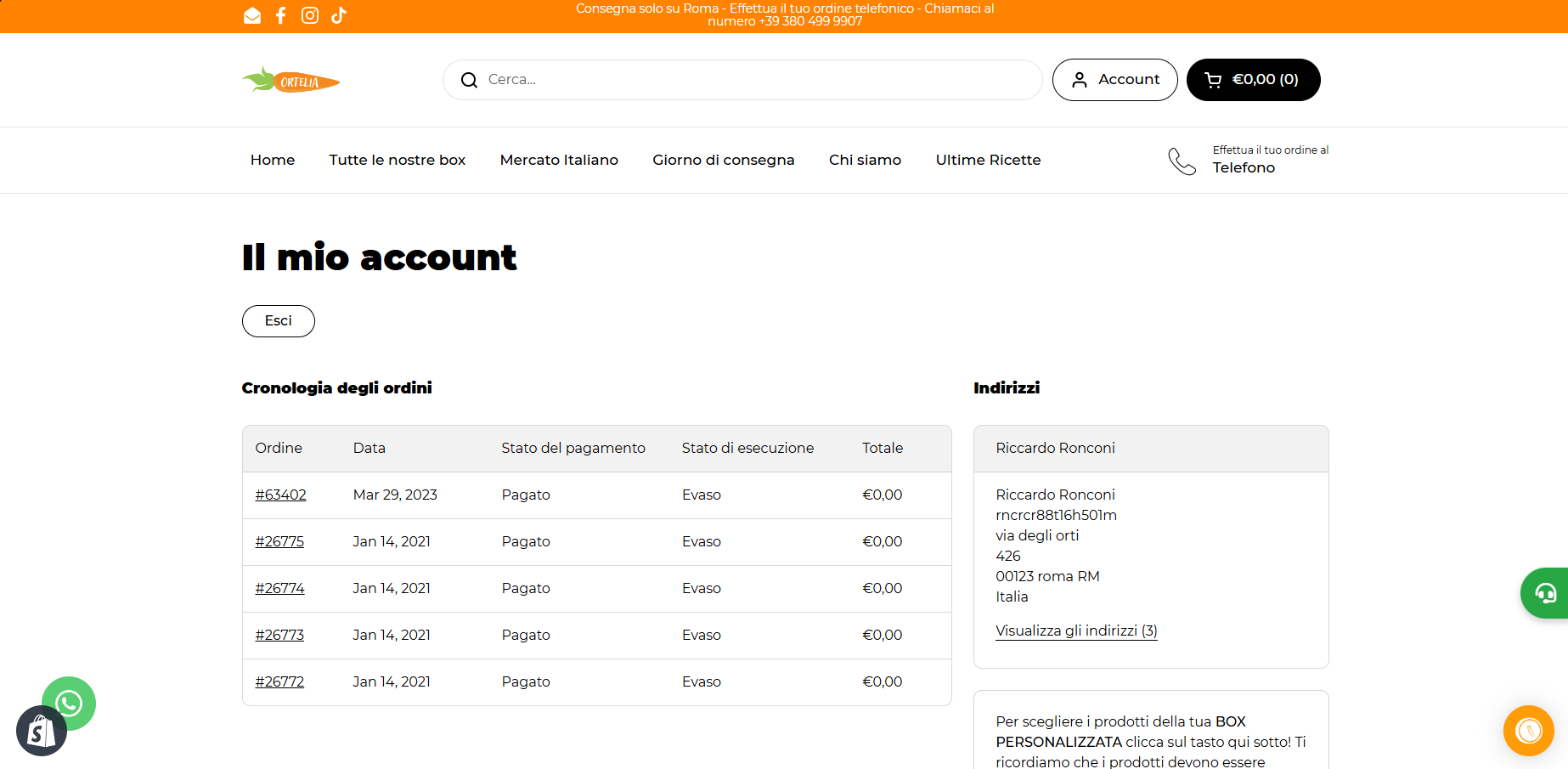Click the Ortelia carrot logo
This screenshot has height=769, width=1568.
coord(291,81)
